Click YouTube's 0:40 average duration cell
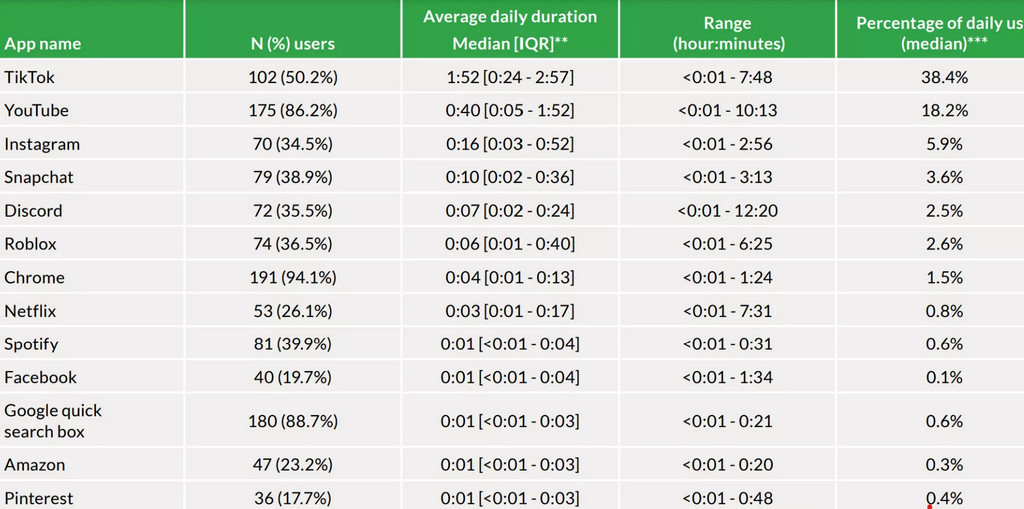Screen dimensions: 1024x509 coord(510,110)
